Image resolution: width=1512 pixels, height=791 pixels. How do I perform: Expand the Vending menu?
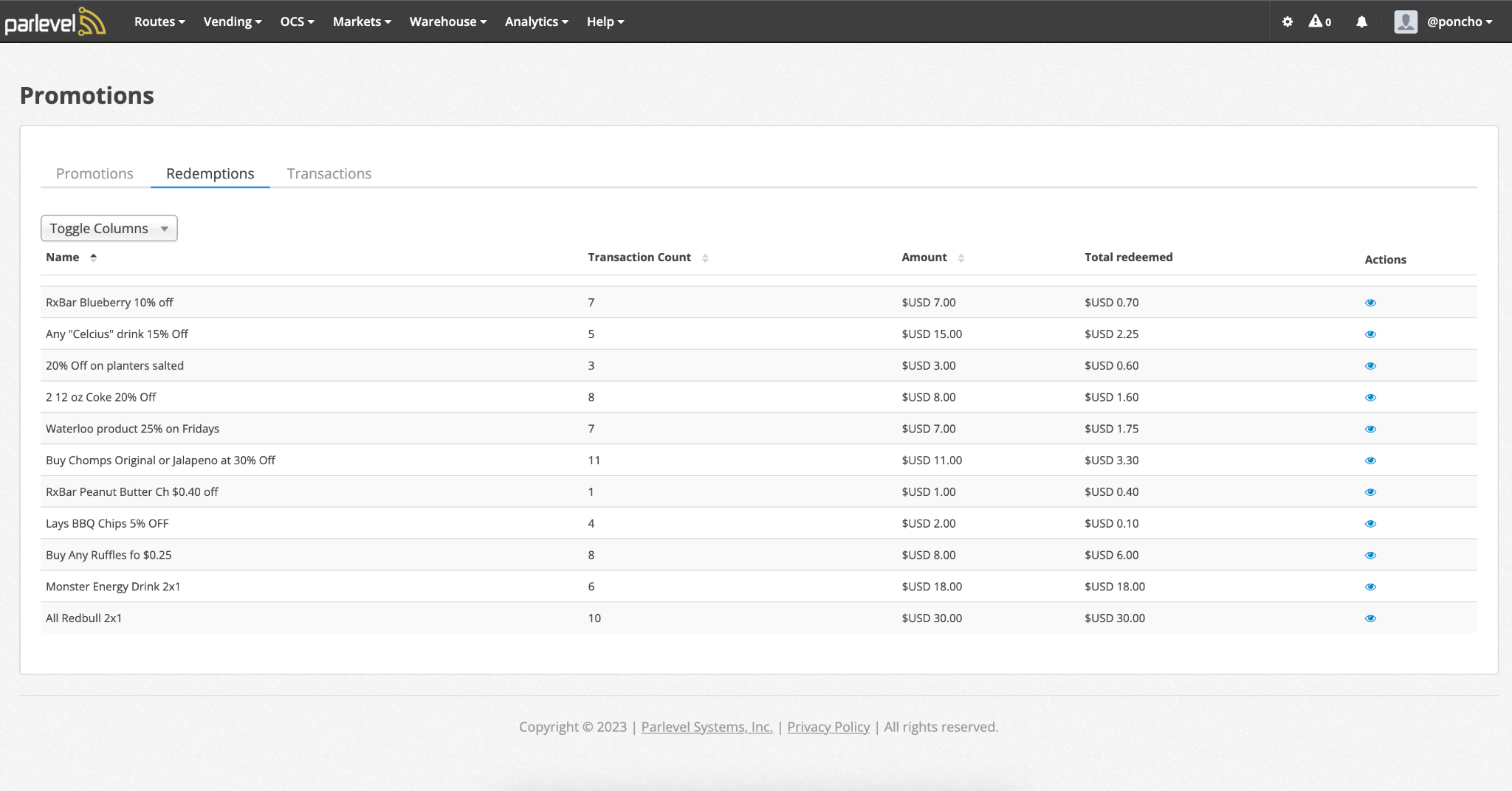(233, 21)
